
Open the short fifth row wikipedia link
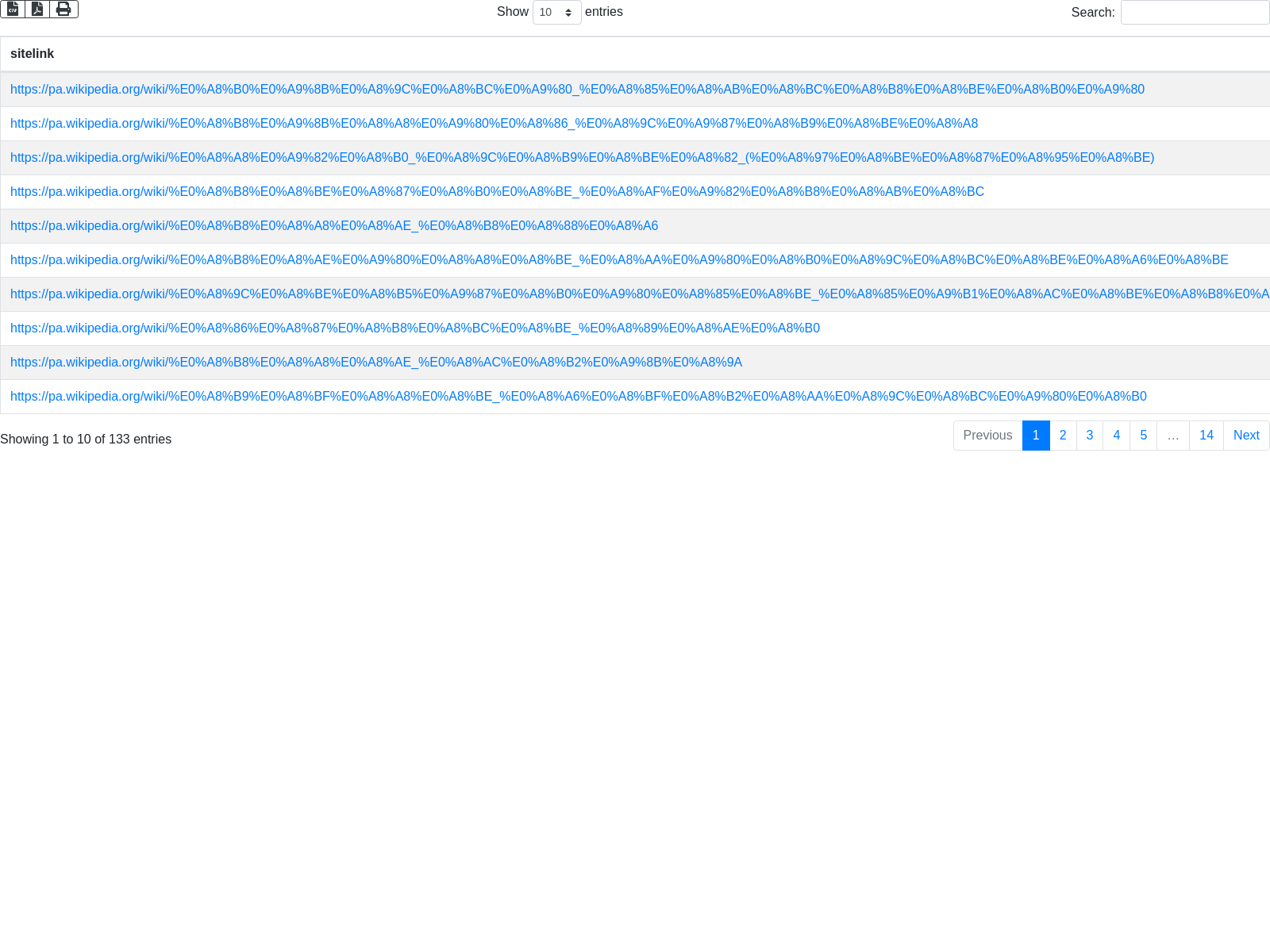[334, 226]
